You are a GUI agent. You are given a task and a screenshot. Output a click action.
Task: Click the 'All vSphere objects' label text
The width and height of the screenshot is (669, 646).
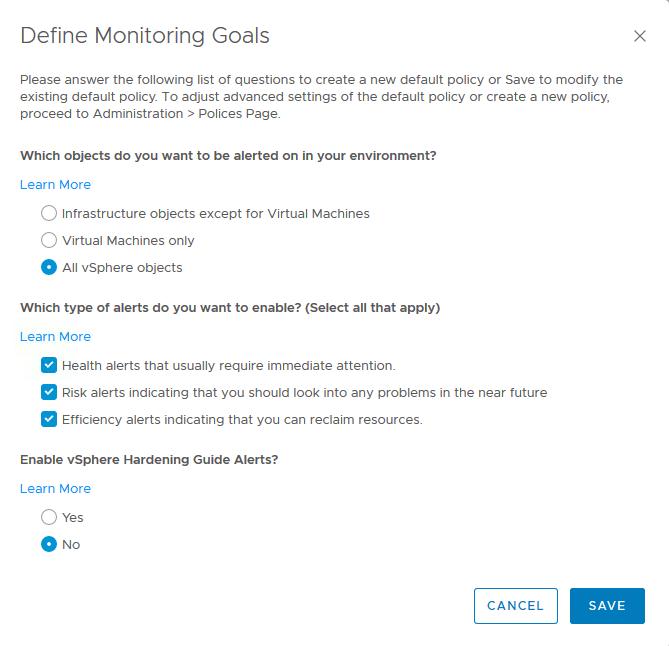122,268
